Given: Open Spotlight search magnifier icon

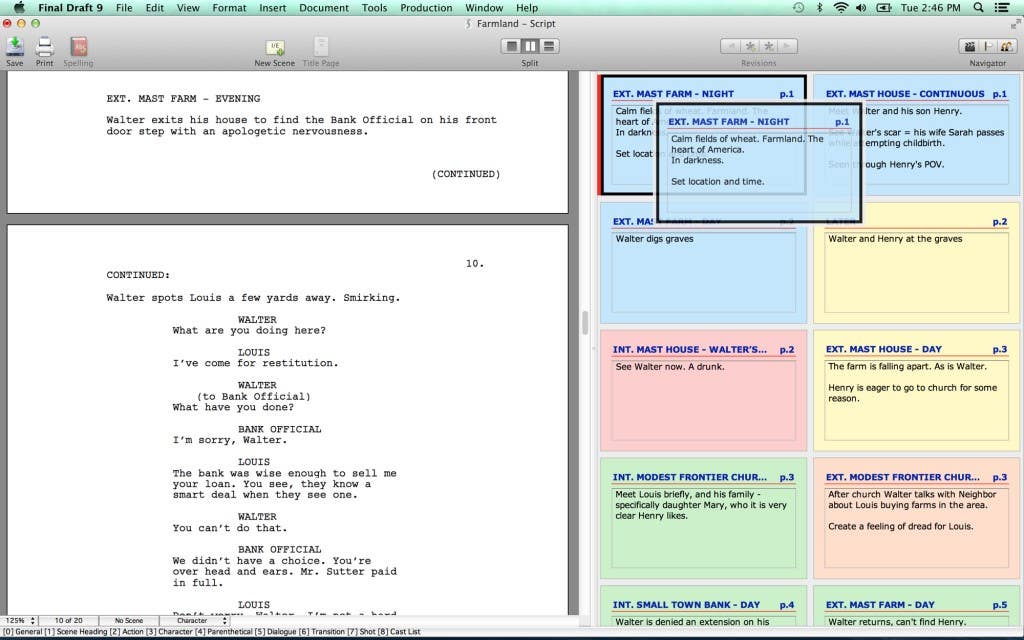Looking at the screenshot, I should tap(980, 8).
